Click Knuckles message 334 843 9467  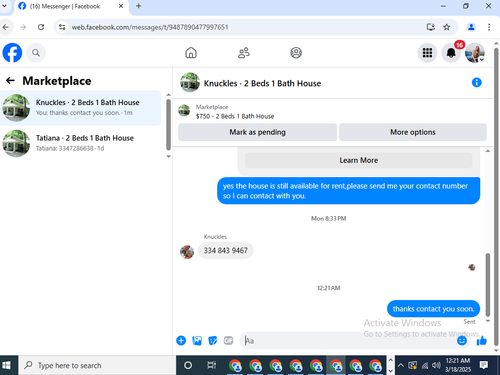[x=226, y=250]
